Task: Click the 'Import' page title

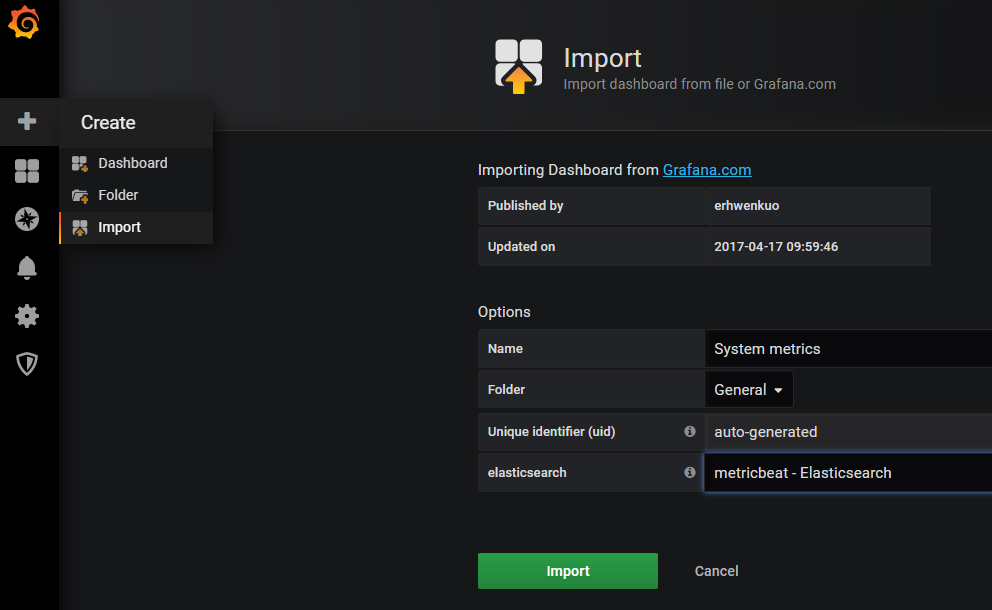Action: [602, 58]
